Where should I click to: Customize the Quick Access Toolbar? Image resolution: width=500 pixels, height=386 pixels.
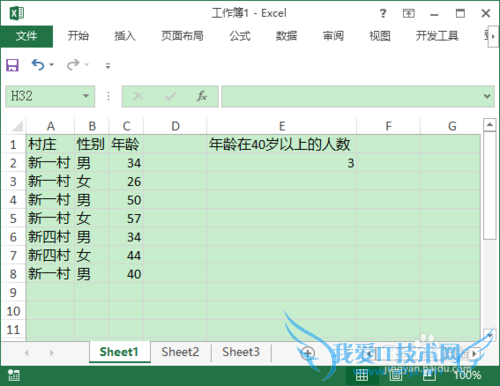click(108, 66)
